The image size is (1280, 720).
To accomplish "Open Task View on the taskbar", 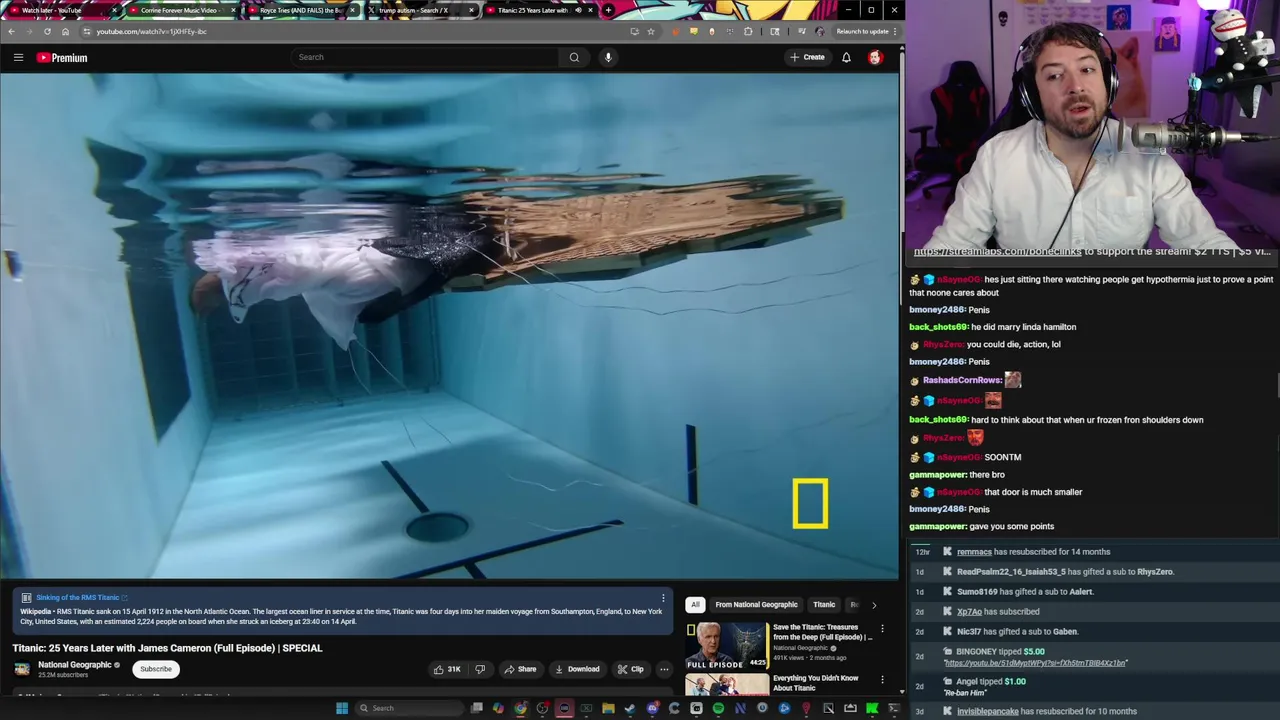I will pos(476,708).
